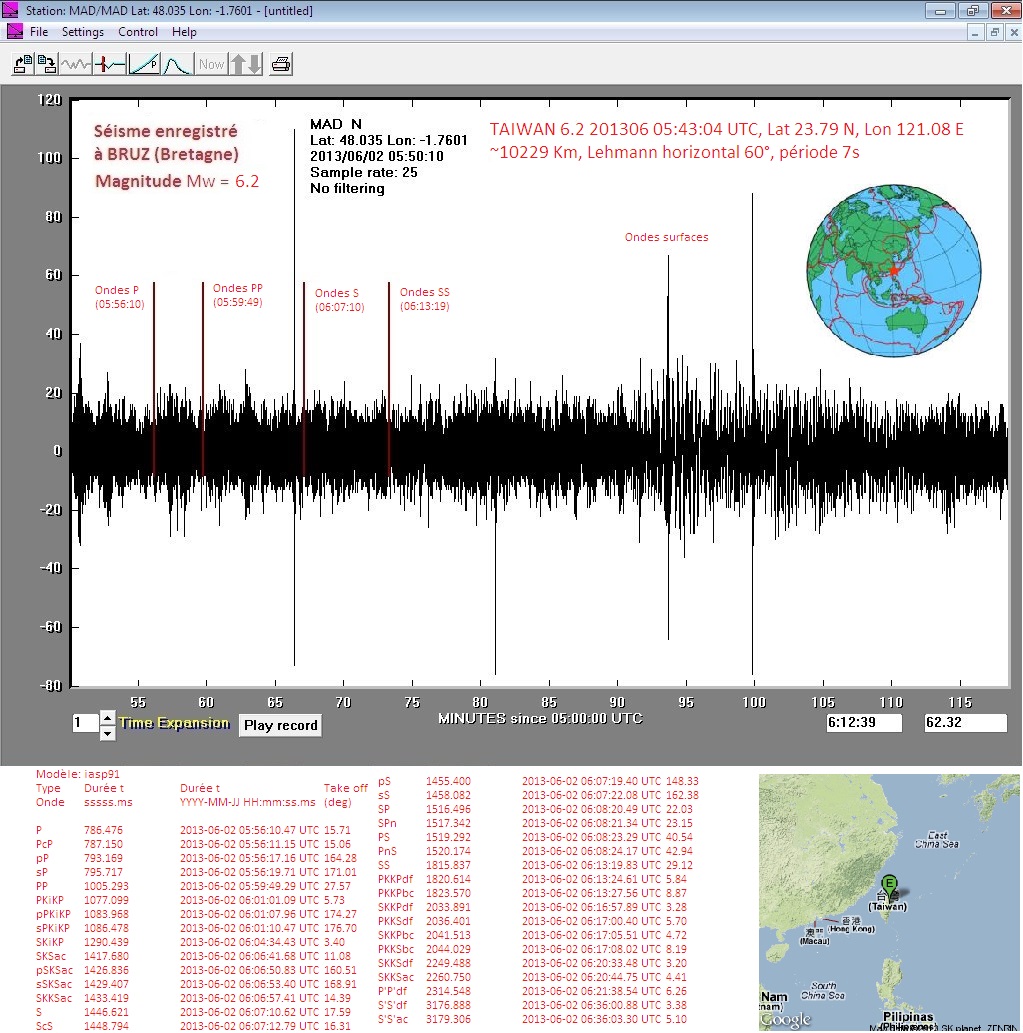Image resolution: width=1023 pixels, height=1033 pixels.
Task: Increase Time Expansion with the up arrow
Action: tap(108, 718)
